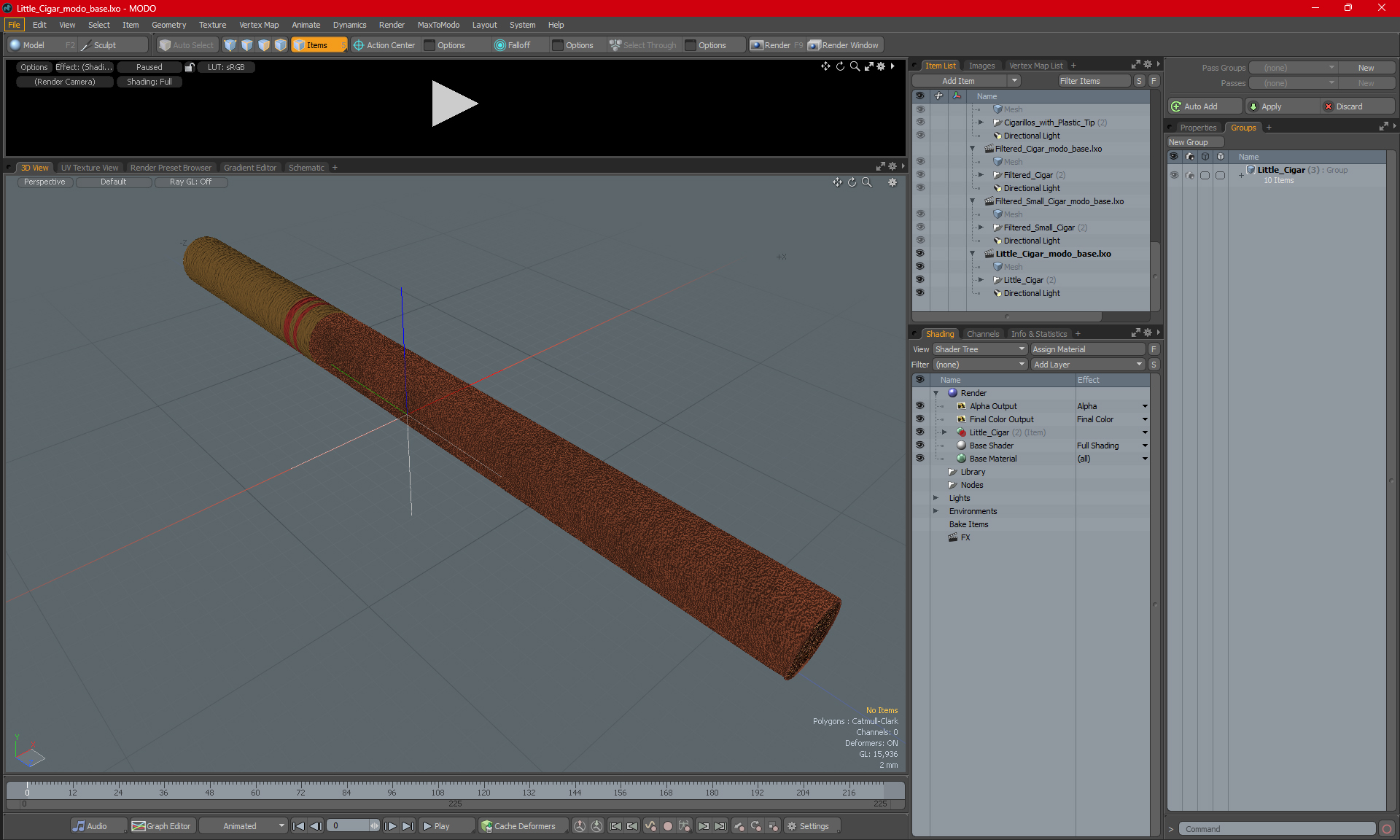Open Add Layer dropdown
This screenshot has height=840, width=1400.
point(1089,365)
